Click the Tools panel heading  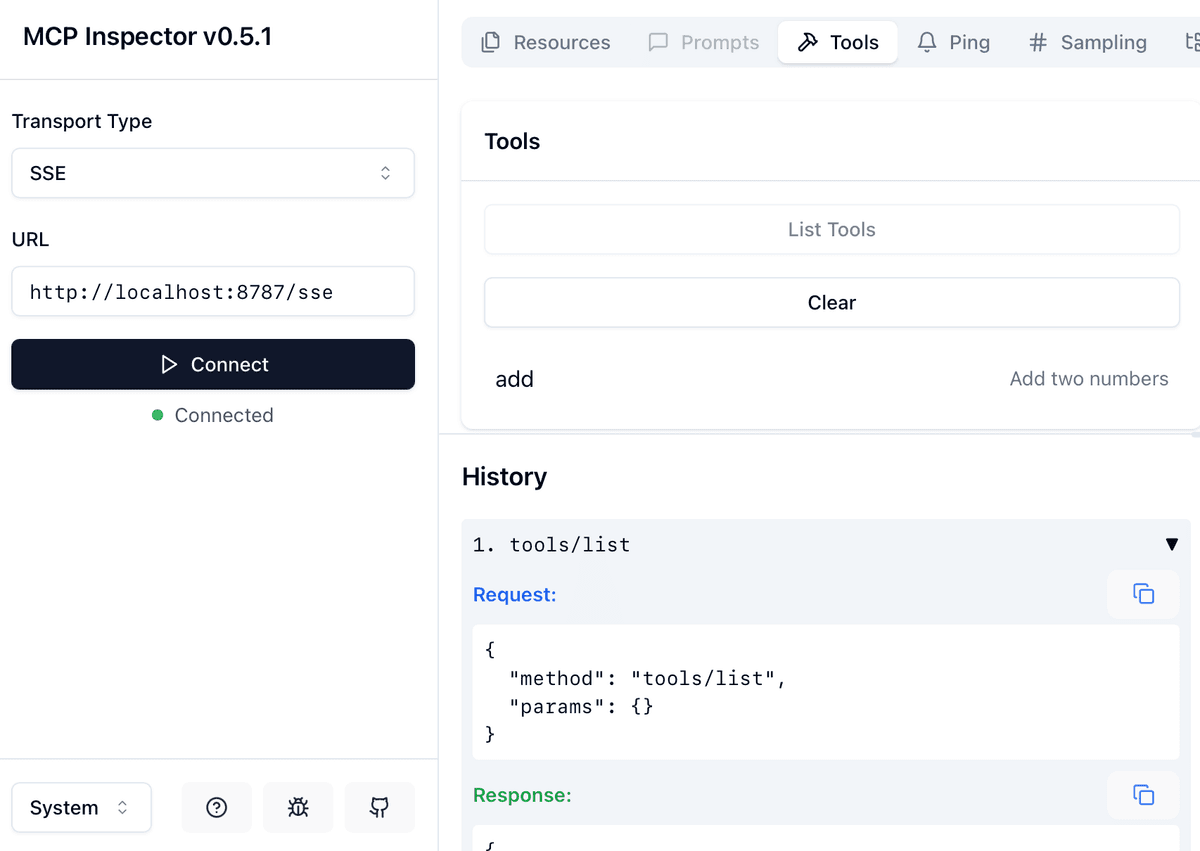tap(512, 141)
